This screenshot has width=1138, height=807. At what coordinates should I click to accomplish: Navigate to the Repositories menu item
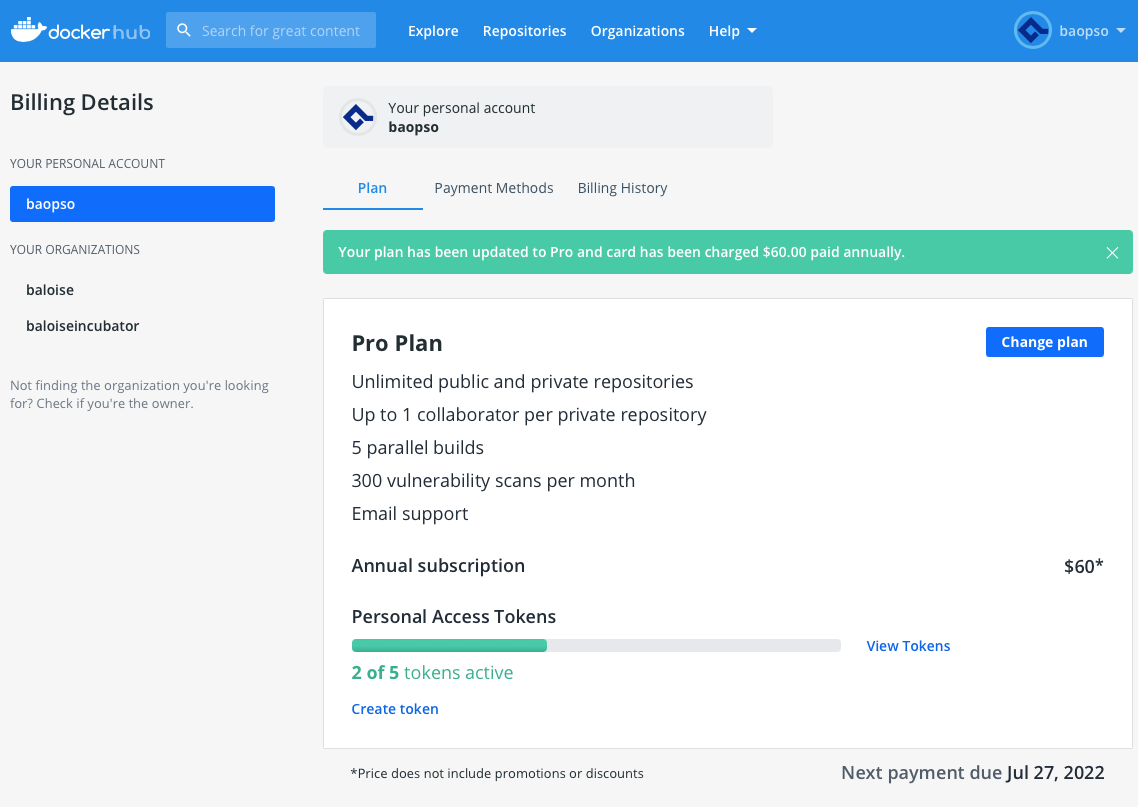pos(524,30)
